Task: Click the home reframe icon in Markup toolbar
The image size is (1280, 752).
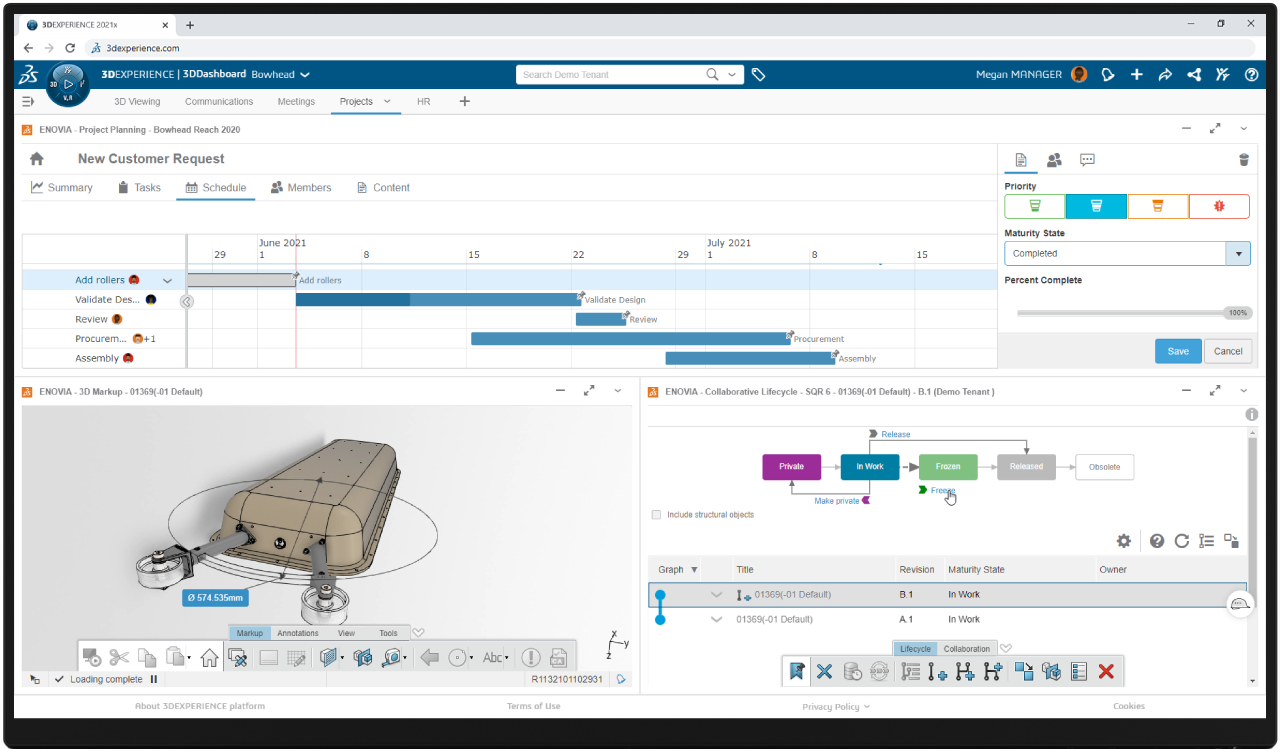Action: [209, 657]
